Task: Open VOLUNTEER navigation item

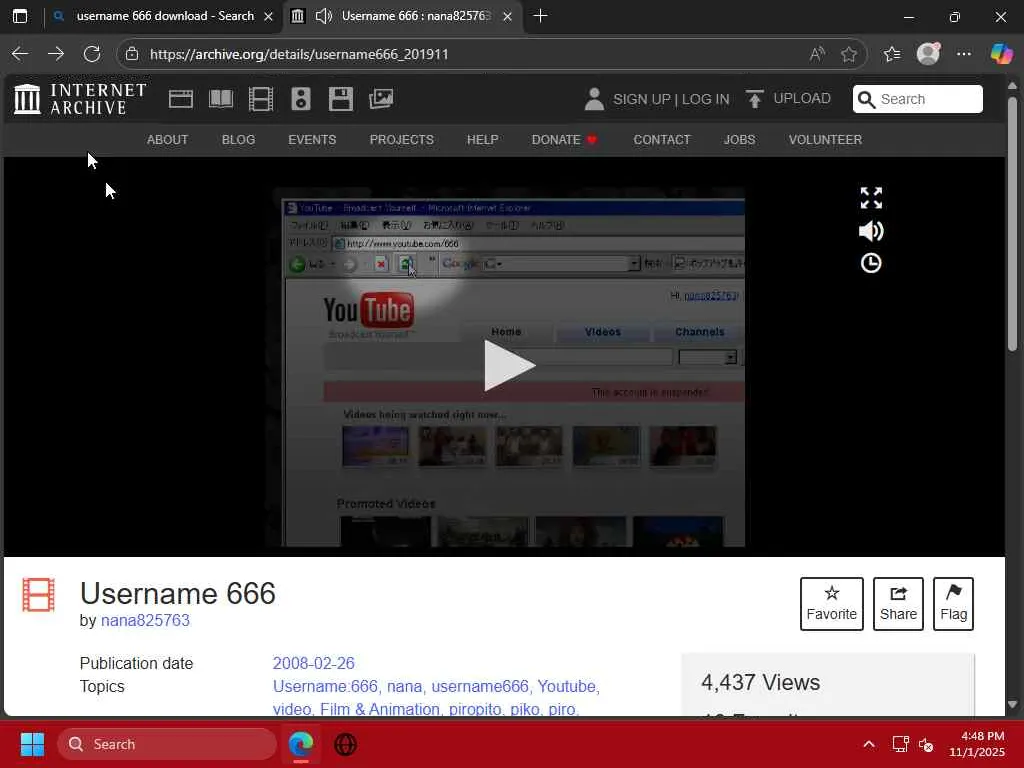Action: click(x=825, y=140)
